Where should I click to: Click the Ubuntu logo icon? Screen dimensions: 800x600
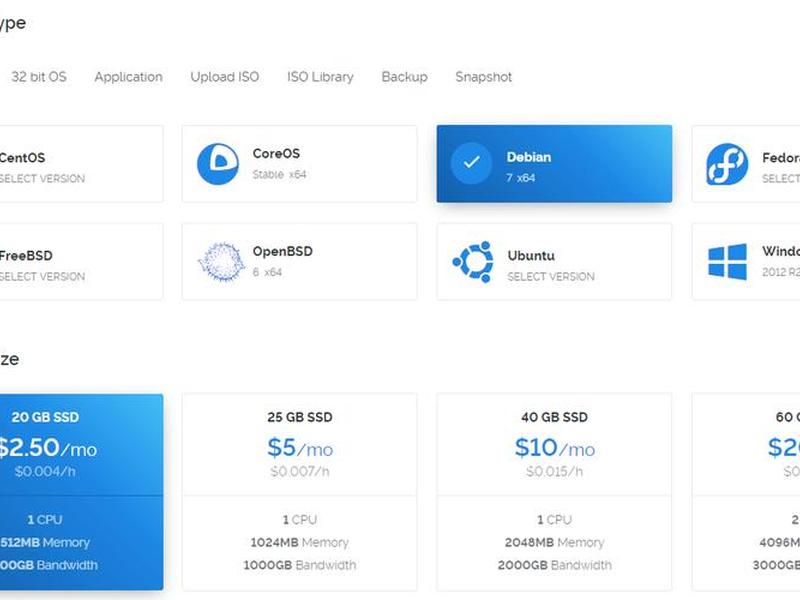coord(473,262)
